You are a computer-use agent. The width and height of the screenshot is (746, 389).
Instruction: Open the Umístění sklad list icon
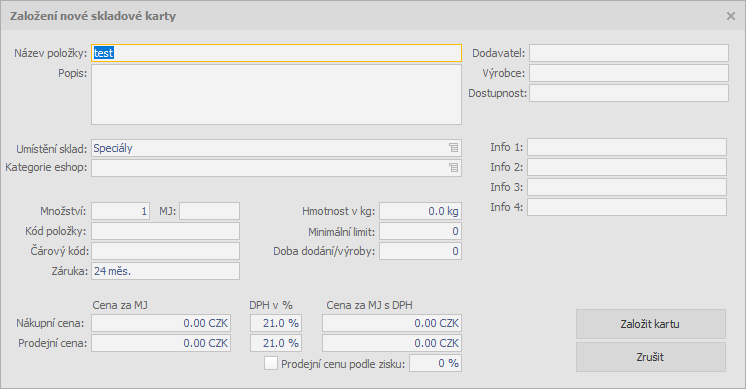pos(453,148)
